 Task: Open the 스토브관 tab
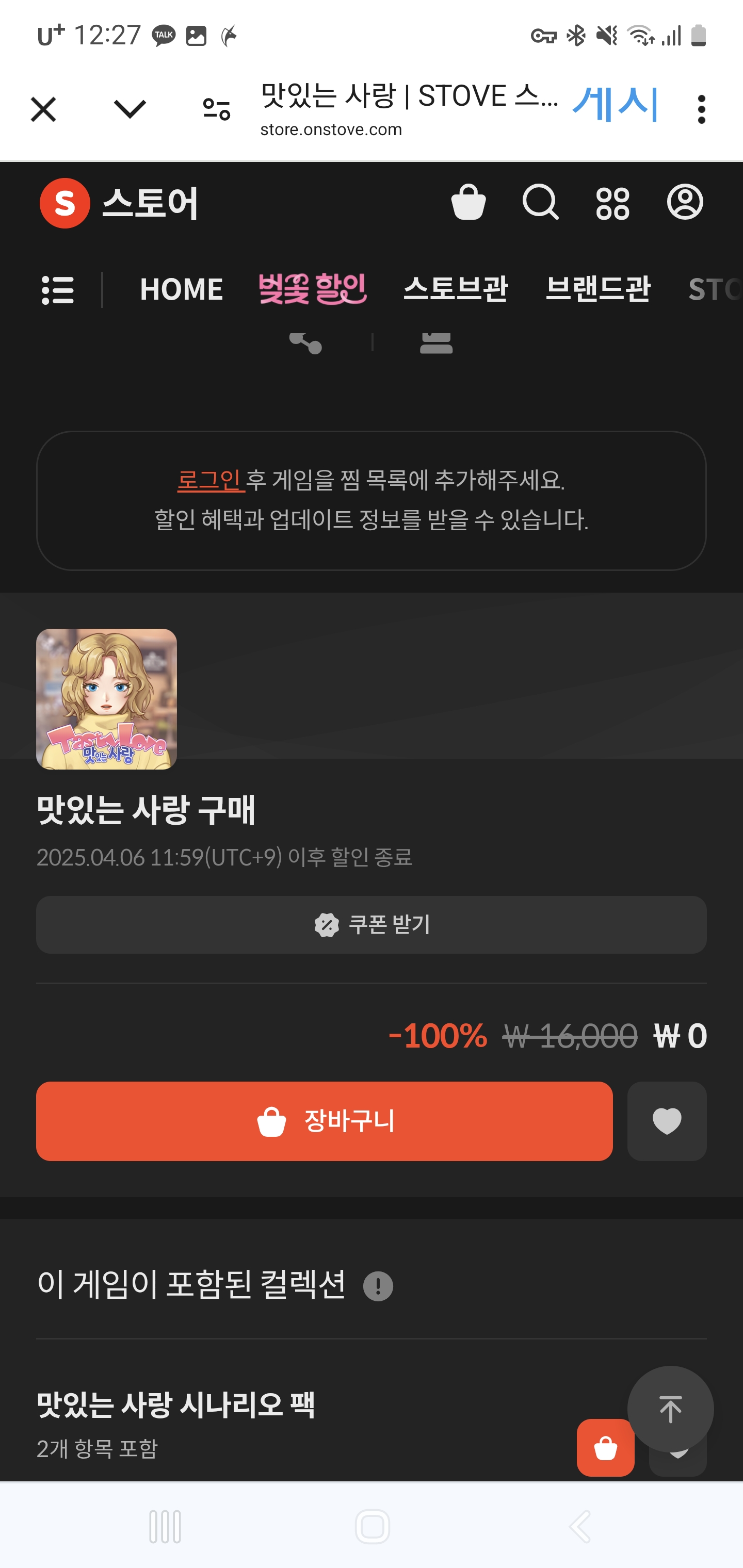pos(456,289)
